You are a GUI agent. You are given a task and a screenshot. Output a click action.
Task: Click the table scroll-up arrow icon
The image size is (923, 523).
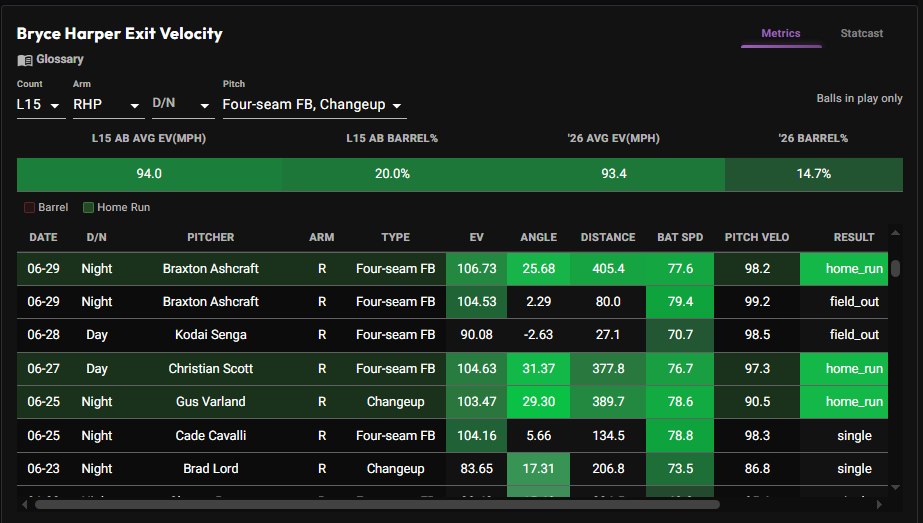[x=895, y=233]
